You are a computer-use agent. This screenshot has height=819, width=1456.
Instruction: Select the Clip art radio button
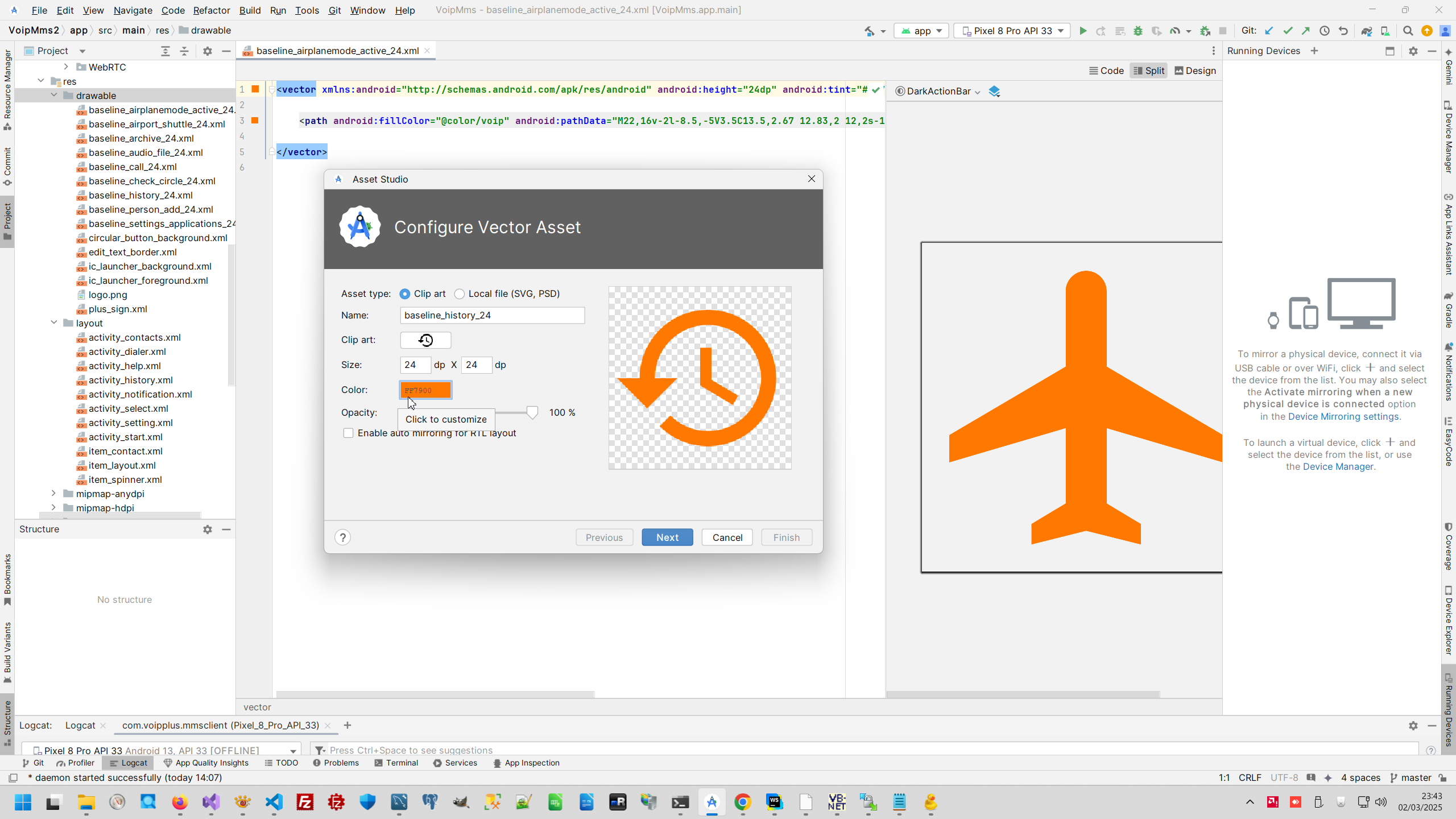pos(405,294)
